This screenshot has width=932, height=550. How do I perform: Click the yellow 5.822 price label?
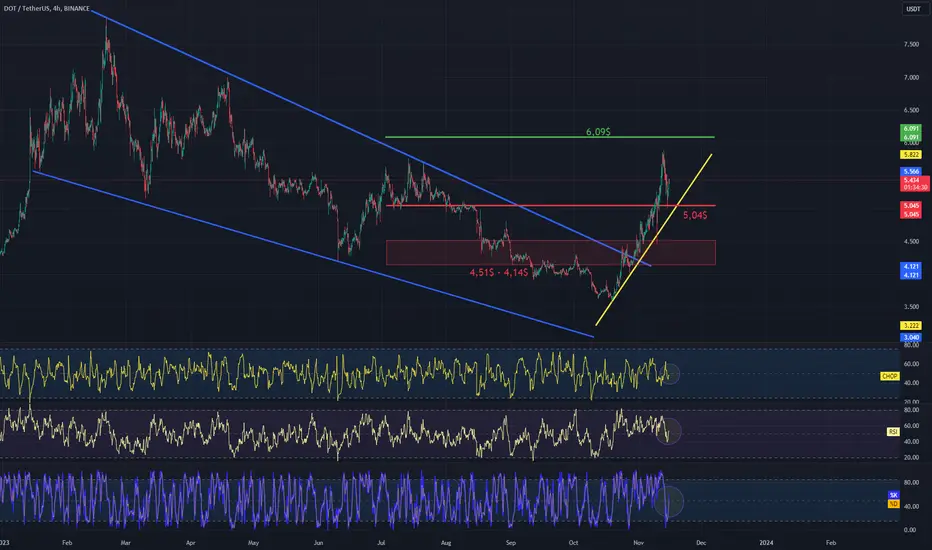[911, 155]
